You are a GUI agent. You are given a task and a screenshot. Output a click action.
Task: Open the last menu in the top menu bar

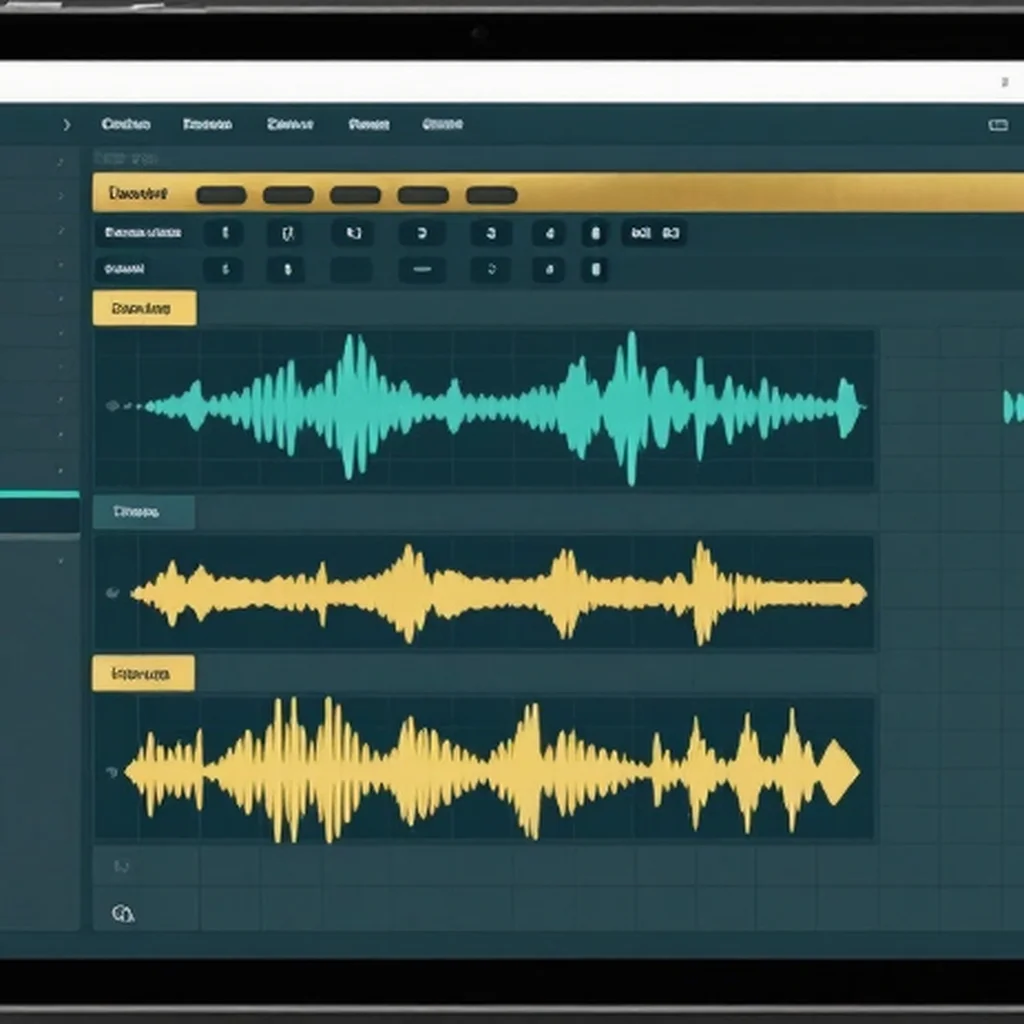pos(442,123)
